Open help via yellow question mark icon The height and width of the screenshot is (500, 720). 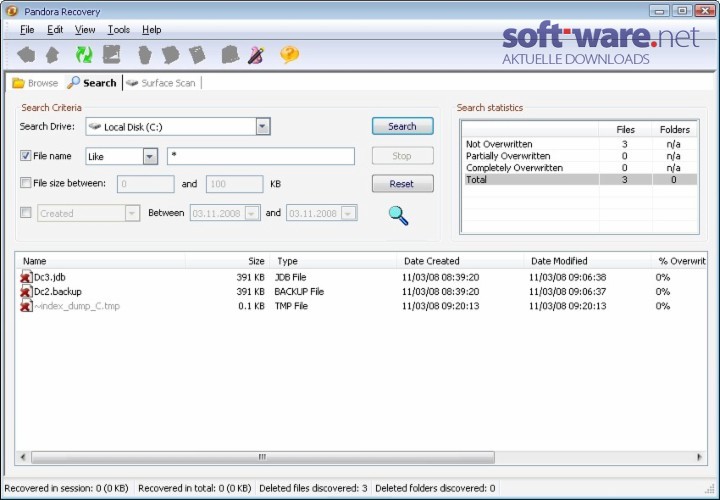(x=289, y=55)
